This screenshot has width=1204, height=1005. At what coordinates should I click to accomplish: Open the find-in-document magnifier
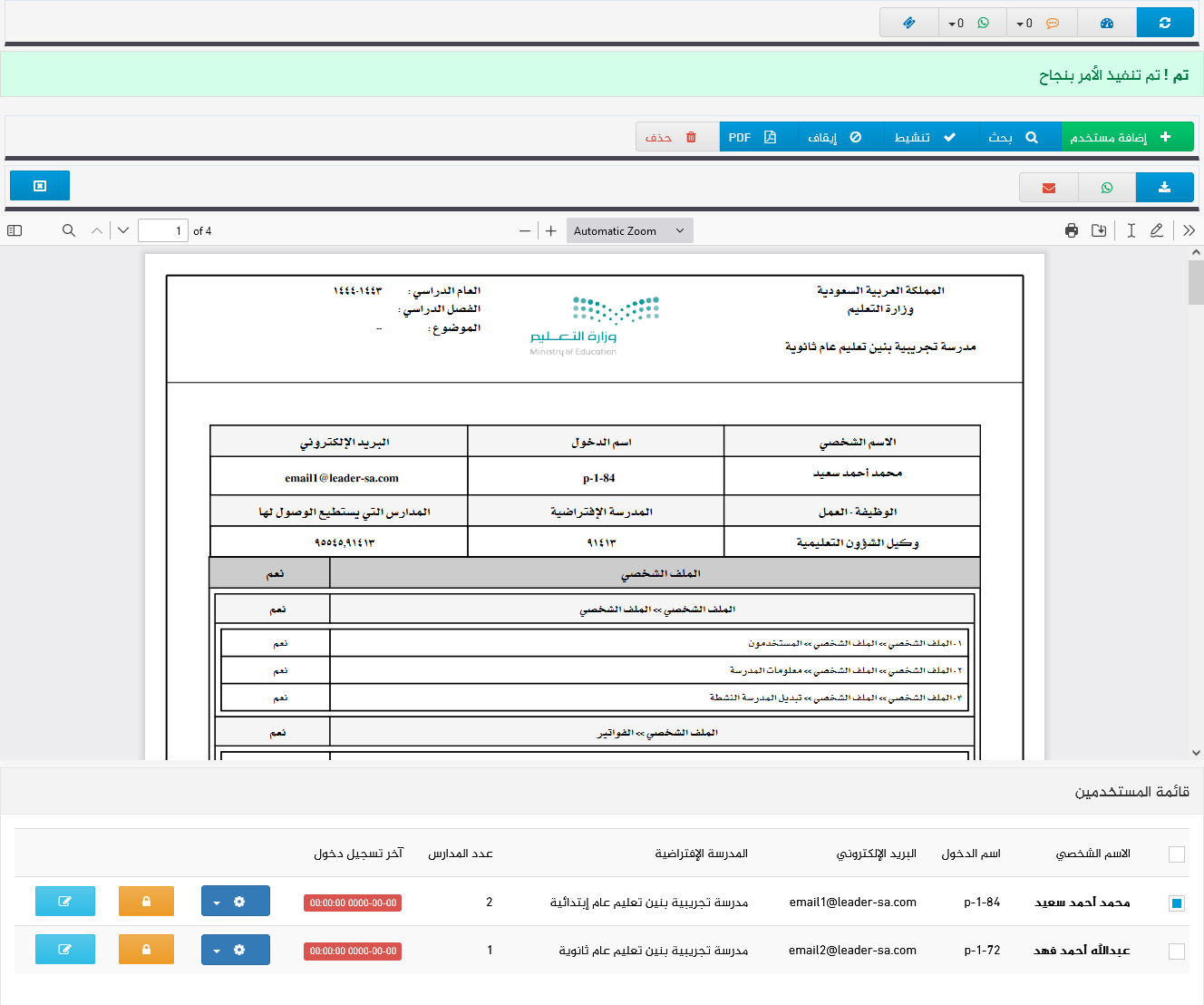[68, 230]
